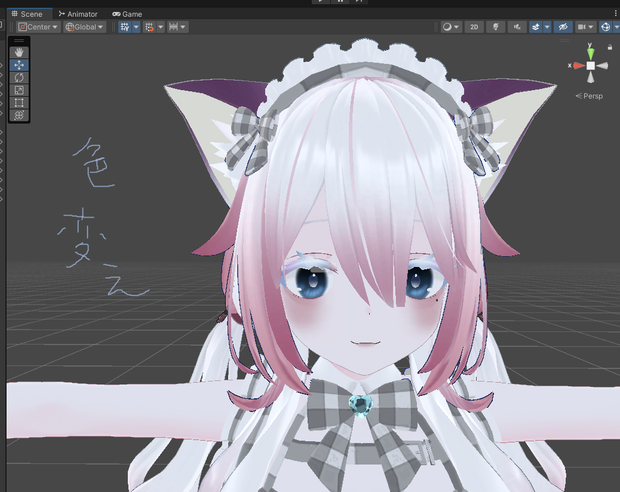Select the Move tool
This screenshot has width=620, height=492.
click(x=19, y=65)
